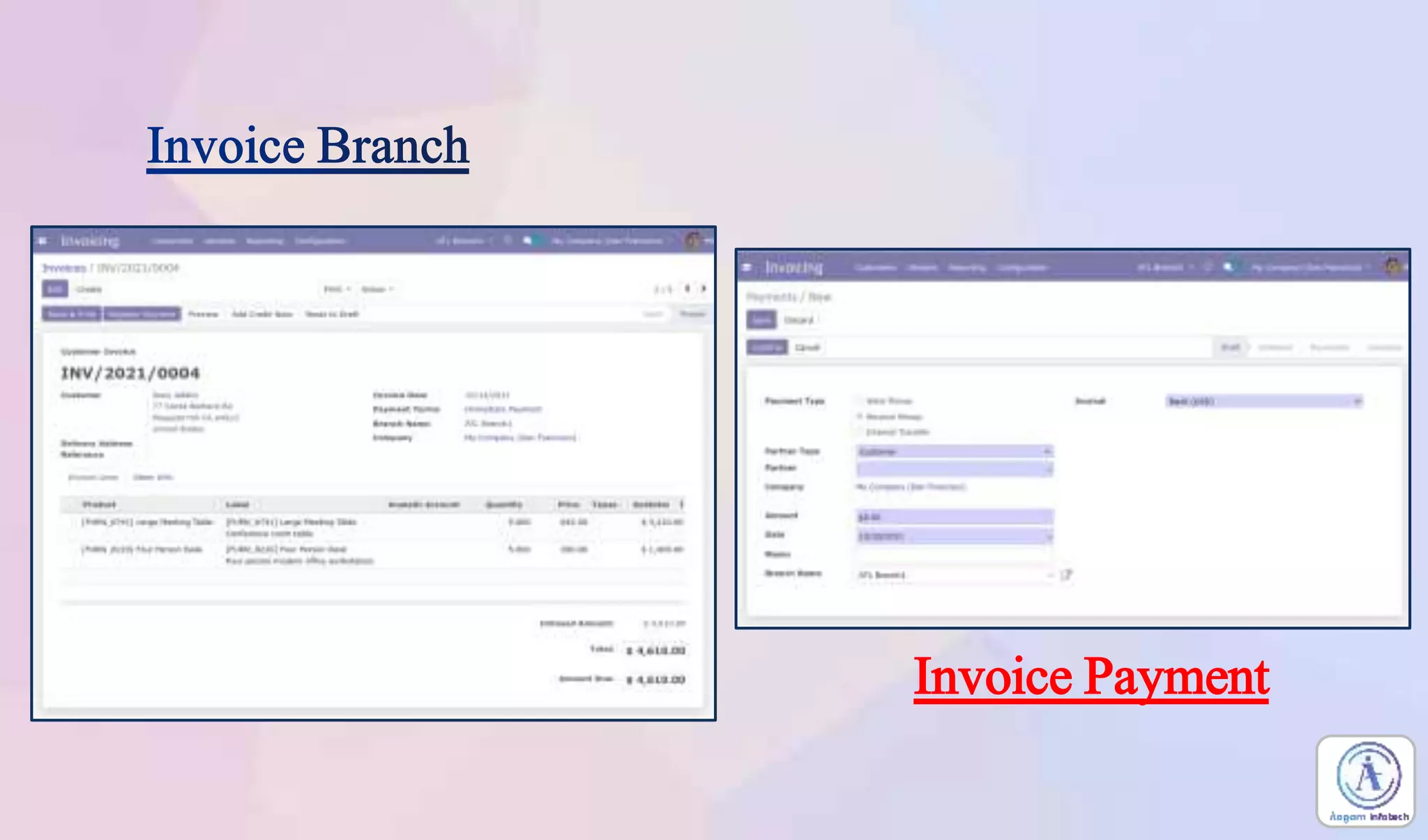Select the Receive Money payment type radio

point(860,416)
